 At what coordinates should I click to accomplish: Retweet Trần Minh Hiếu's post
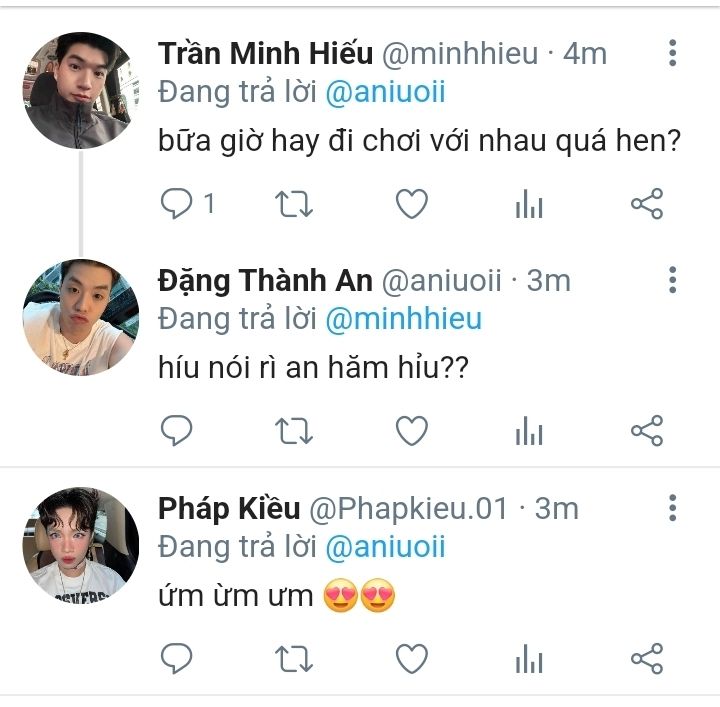294,204
